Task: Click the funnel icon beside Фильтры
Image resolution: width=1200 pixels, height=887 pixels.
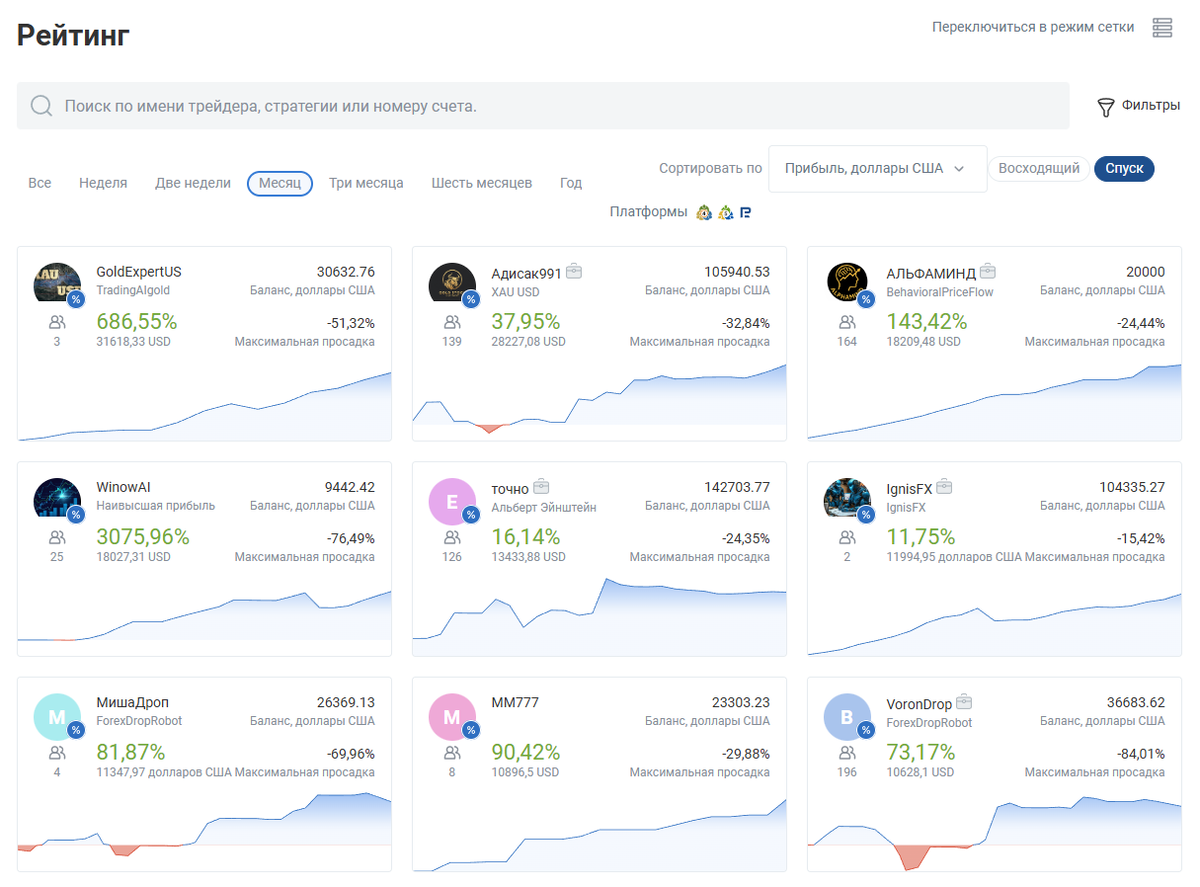Action: tap(1106, 107)
